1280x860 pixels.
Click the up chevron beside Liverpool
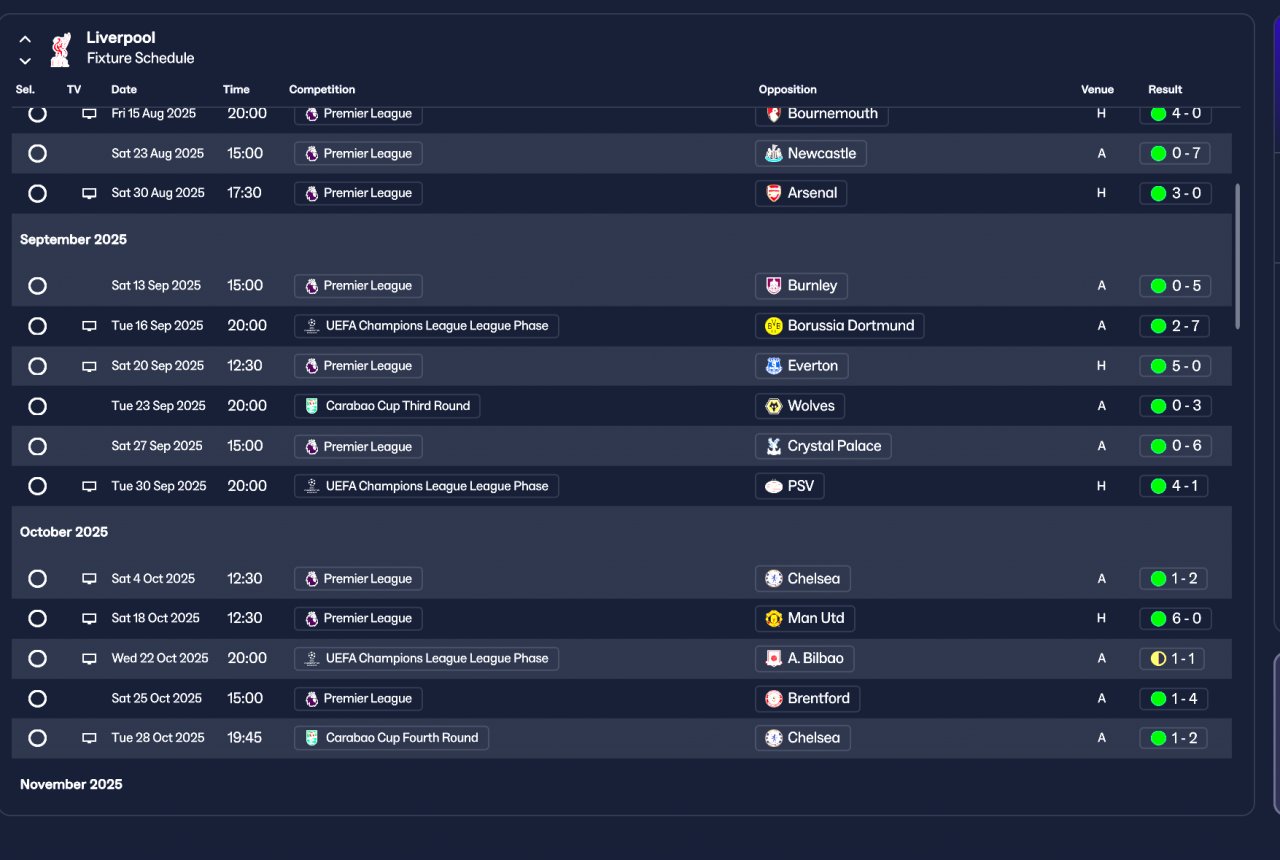(25, 39)
